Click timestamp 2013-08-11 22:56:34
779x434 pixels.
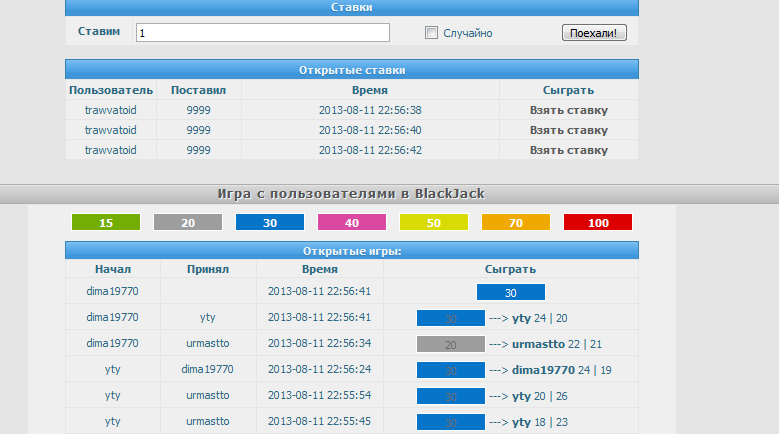[319, 343]
